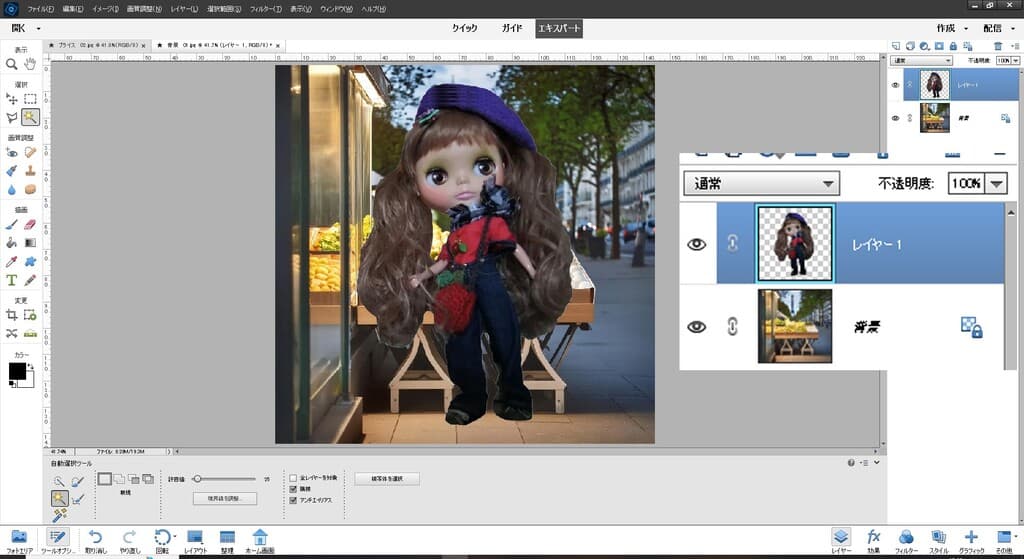Open the 整理 organizer icon

pyautogui.click(x=227, y=538)
